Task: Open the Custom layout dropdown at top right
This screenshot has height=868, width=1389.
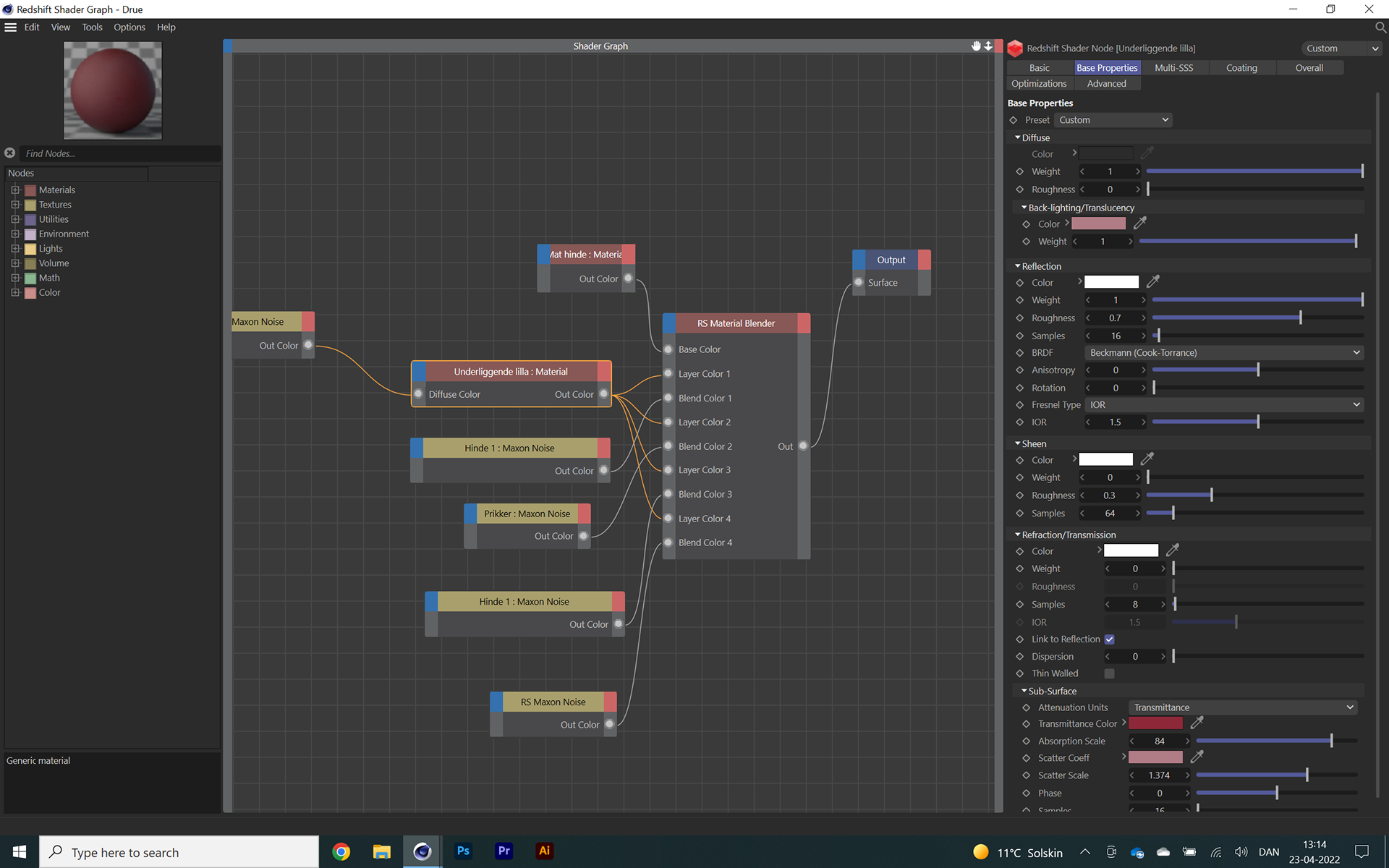Action: pos(1342,48)
